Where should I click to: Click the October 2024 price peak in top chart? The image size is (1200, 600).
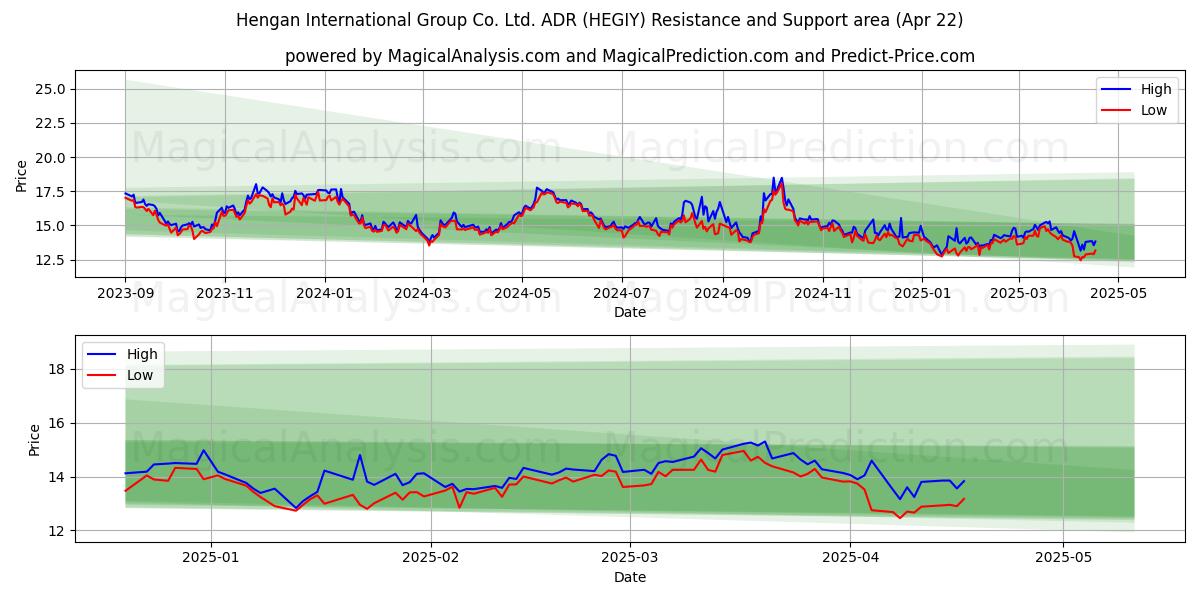(777, 182)
